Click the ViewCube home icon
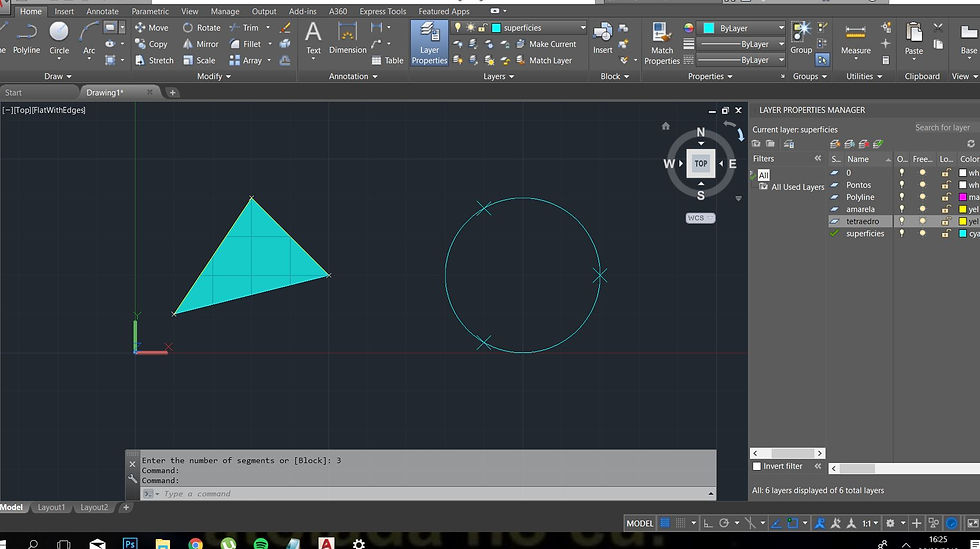This screenshot has height=549, width=980. click(666, 126)
